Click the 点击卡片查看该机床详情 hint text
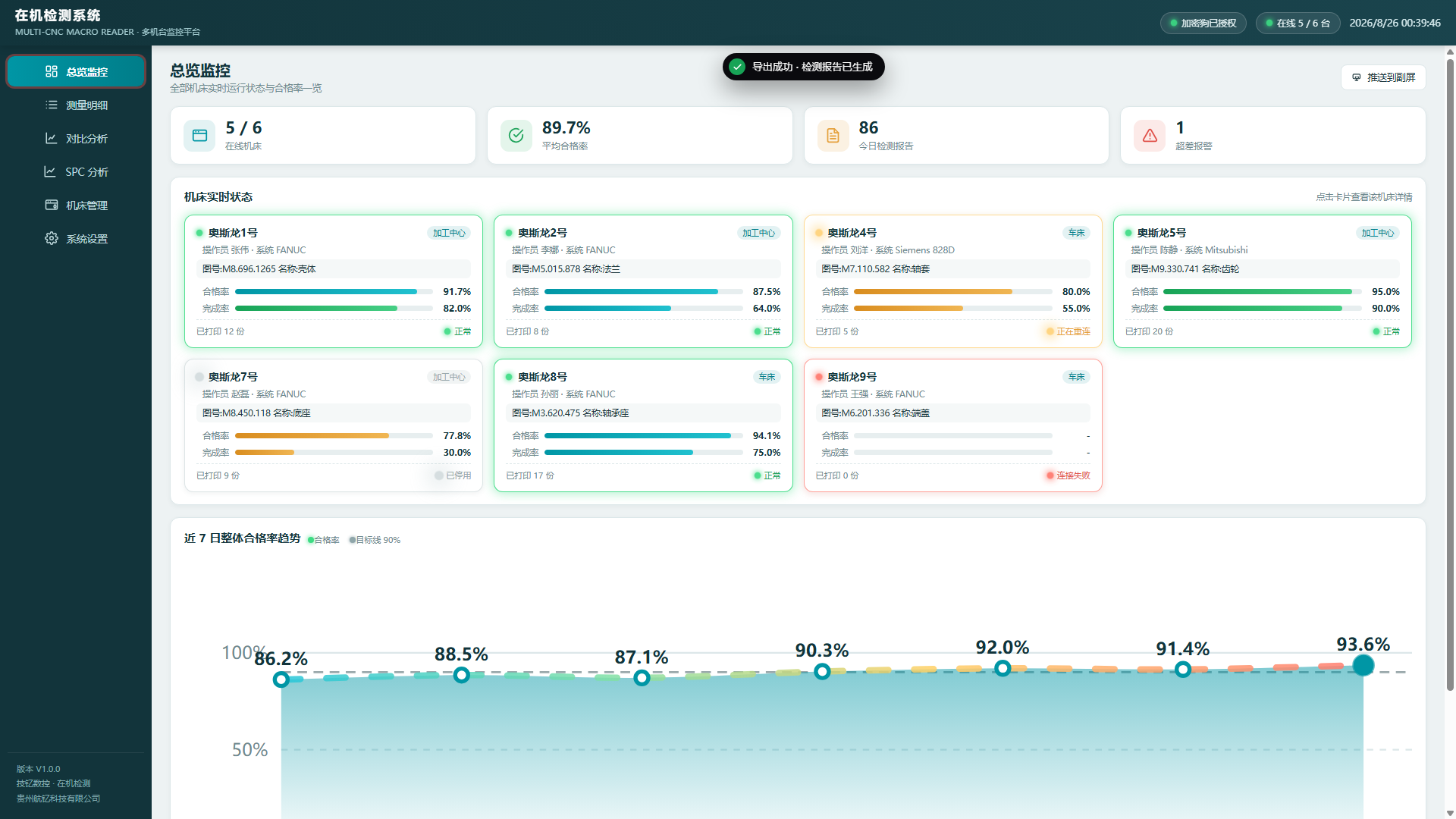 (x=1363, y=197)
